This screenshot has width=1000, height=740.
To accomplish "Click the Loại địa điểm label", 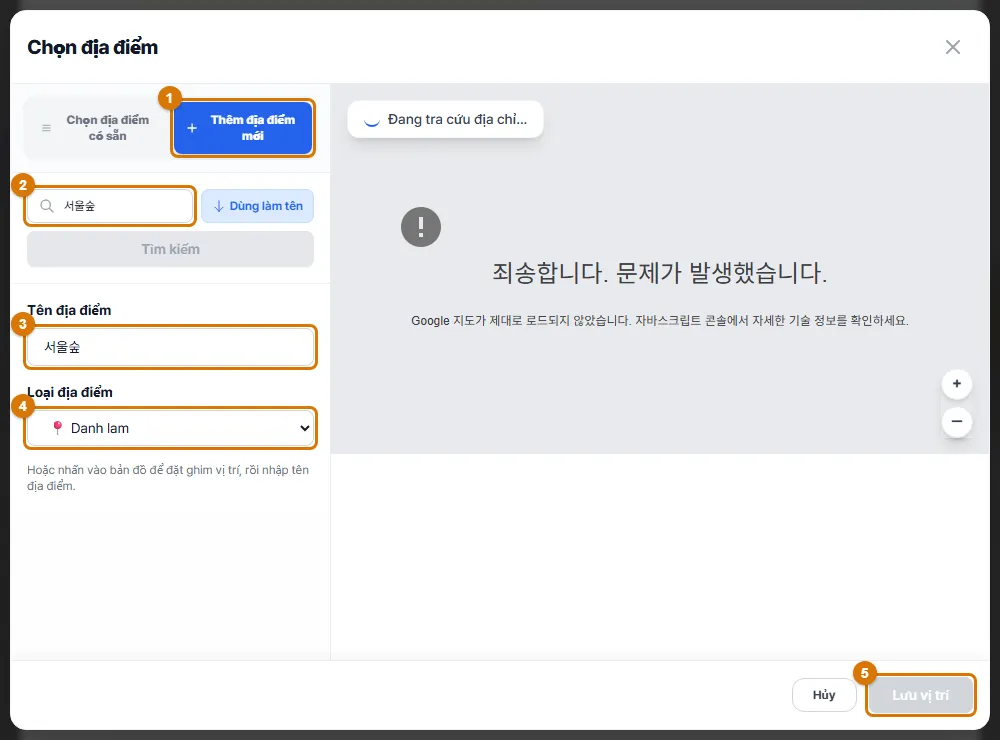I will pyautogui.click(x=70, y=392).
